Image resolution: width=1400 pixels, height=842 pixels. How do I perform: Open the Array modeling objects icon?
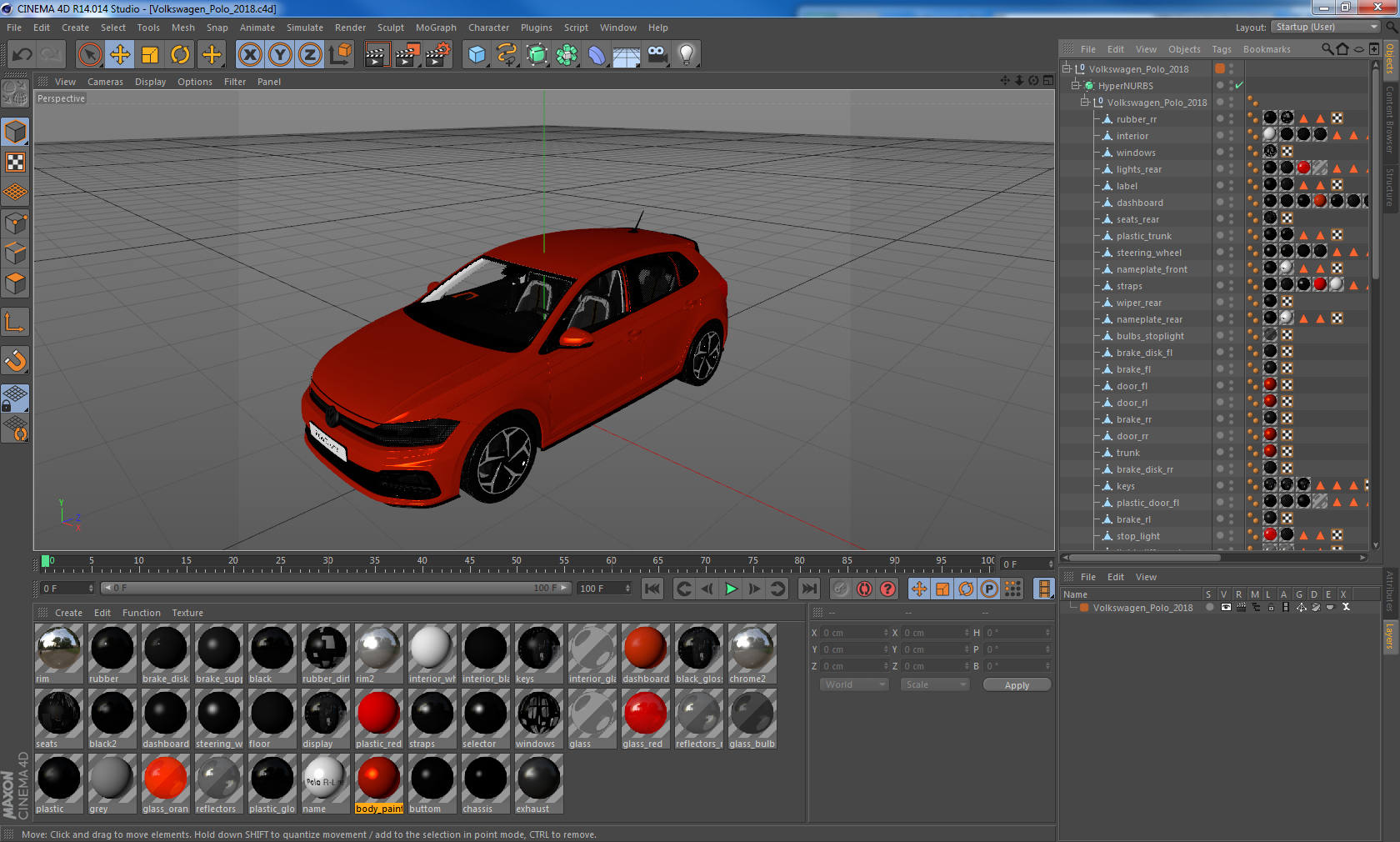(x=567, y=55)
